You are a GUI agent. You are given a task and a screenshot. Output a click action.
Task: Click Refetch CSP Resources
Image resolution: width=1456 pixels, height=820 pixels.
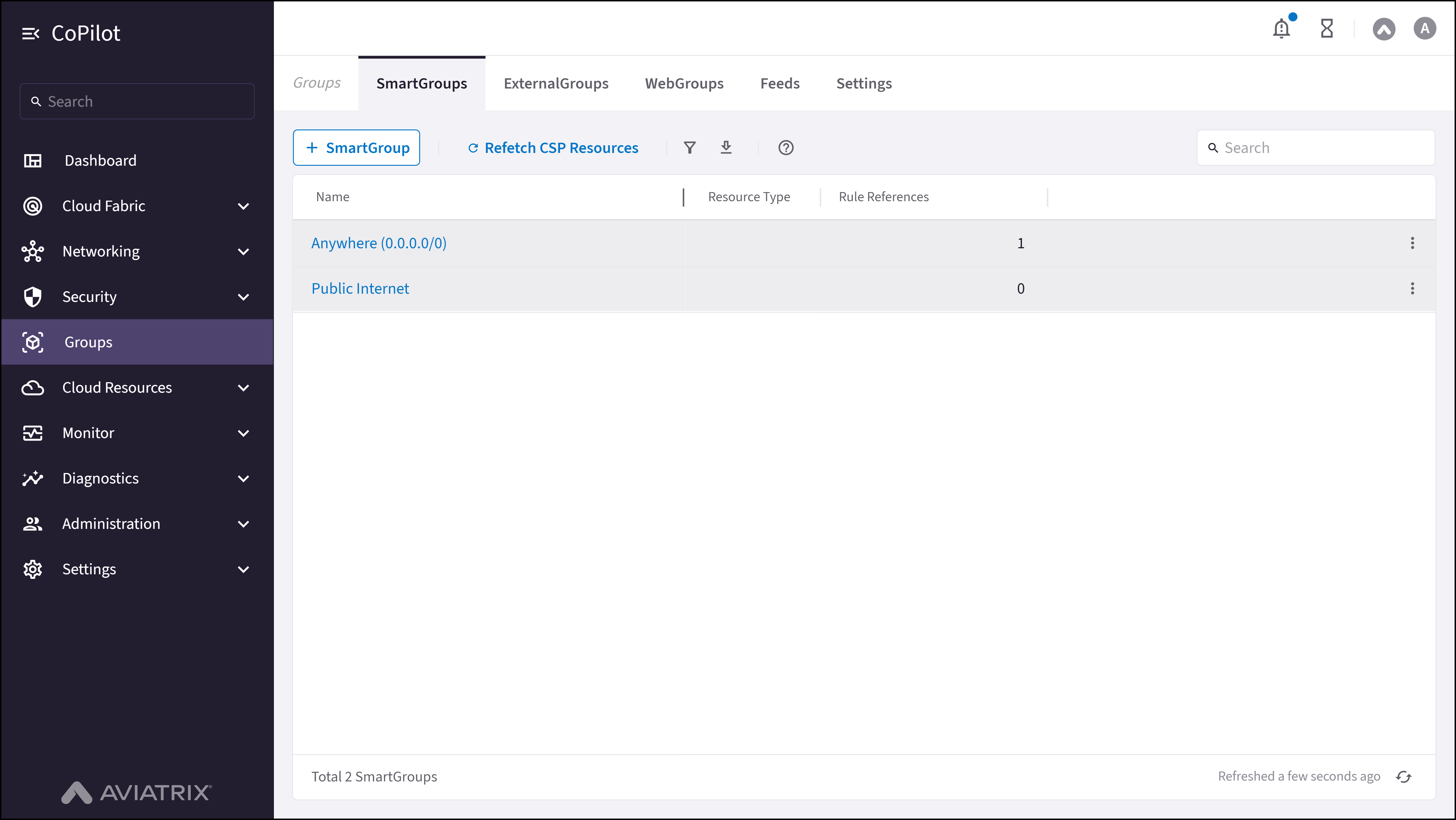(553, 148)
